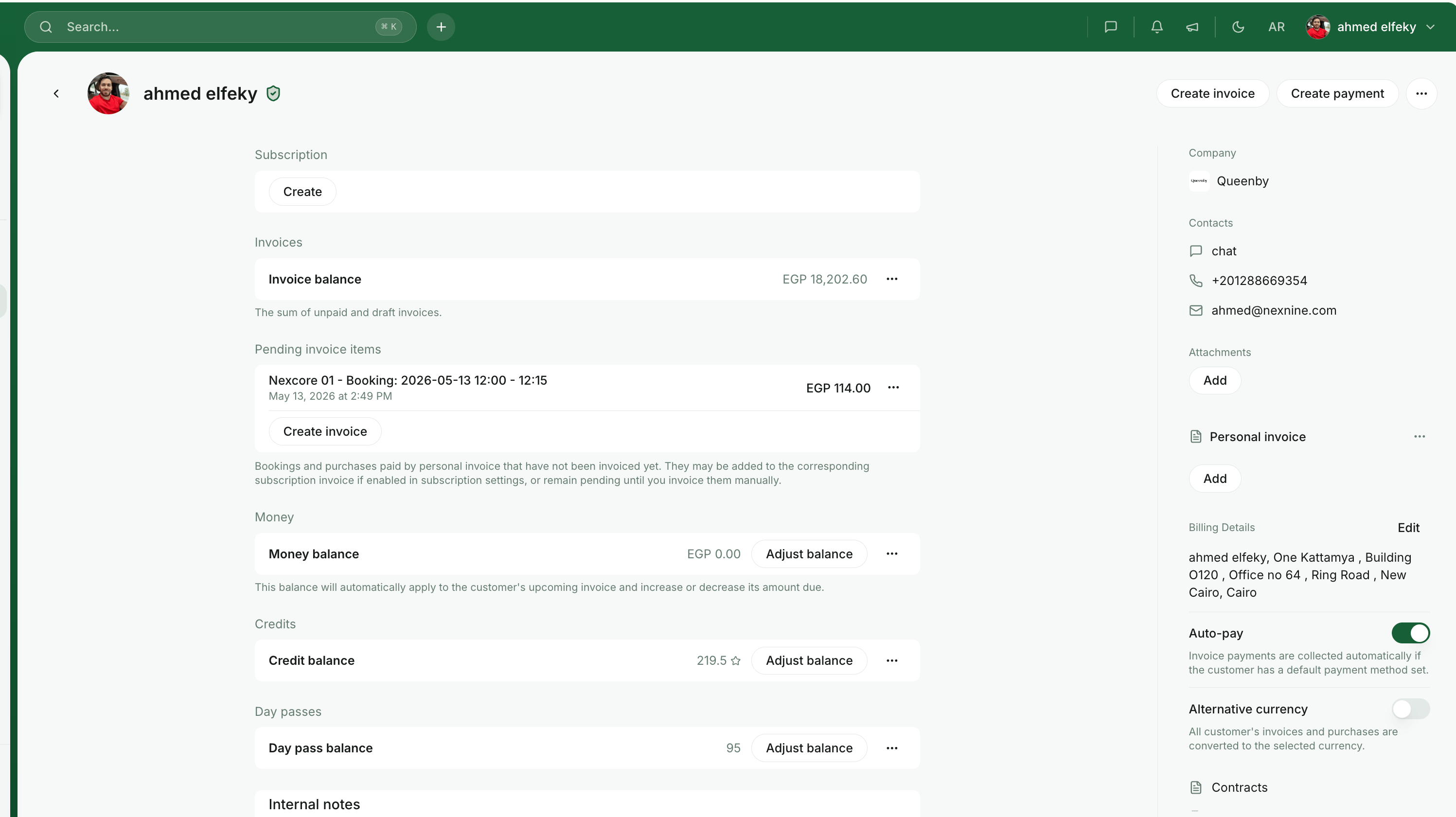Enable the Alternative currency toggle
Screen dimensions: 1456x817
coord(1410,709)
